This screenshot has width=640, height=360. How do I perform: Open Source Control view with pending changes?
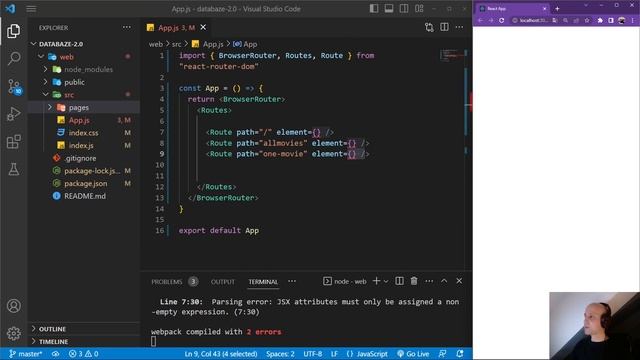(14, 87)
